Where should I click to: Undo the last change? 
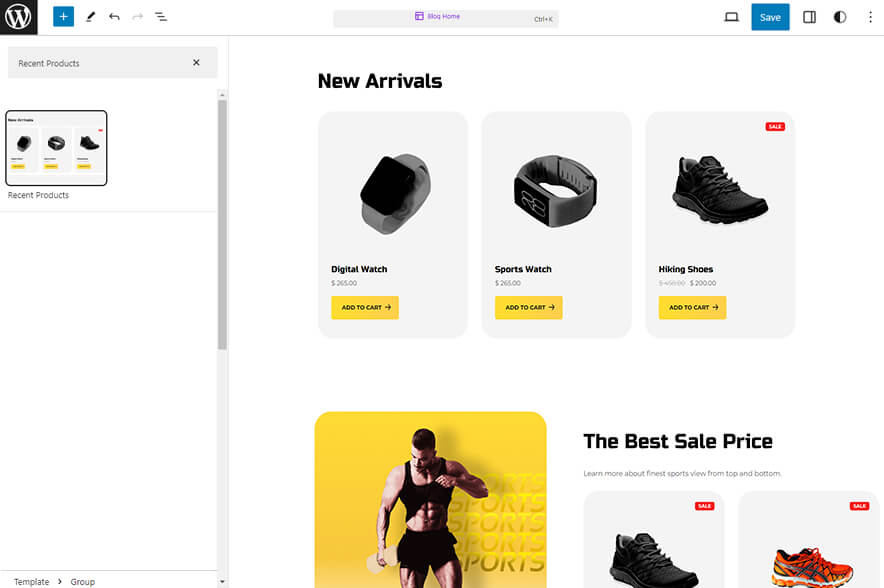point(113,17)
